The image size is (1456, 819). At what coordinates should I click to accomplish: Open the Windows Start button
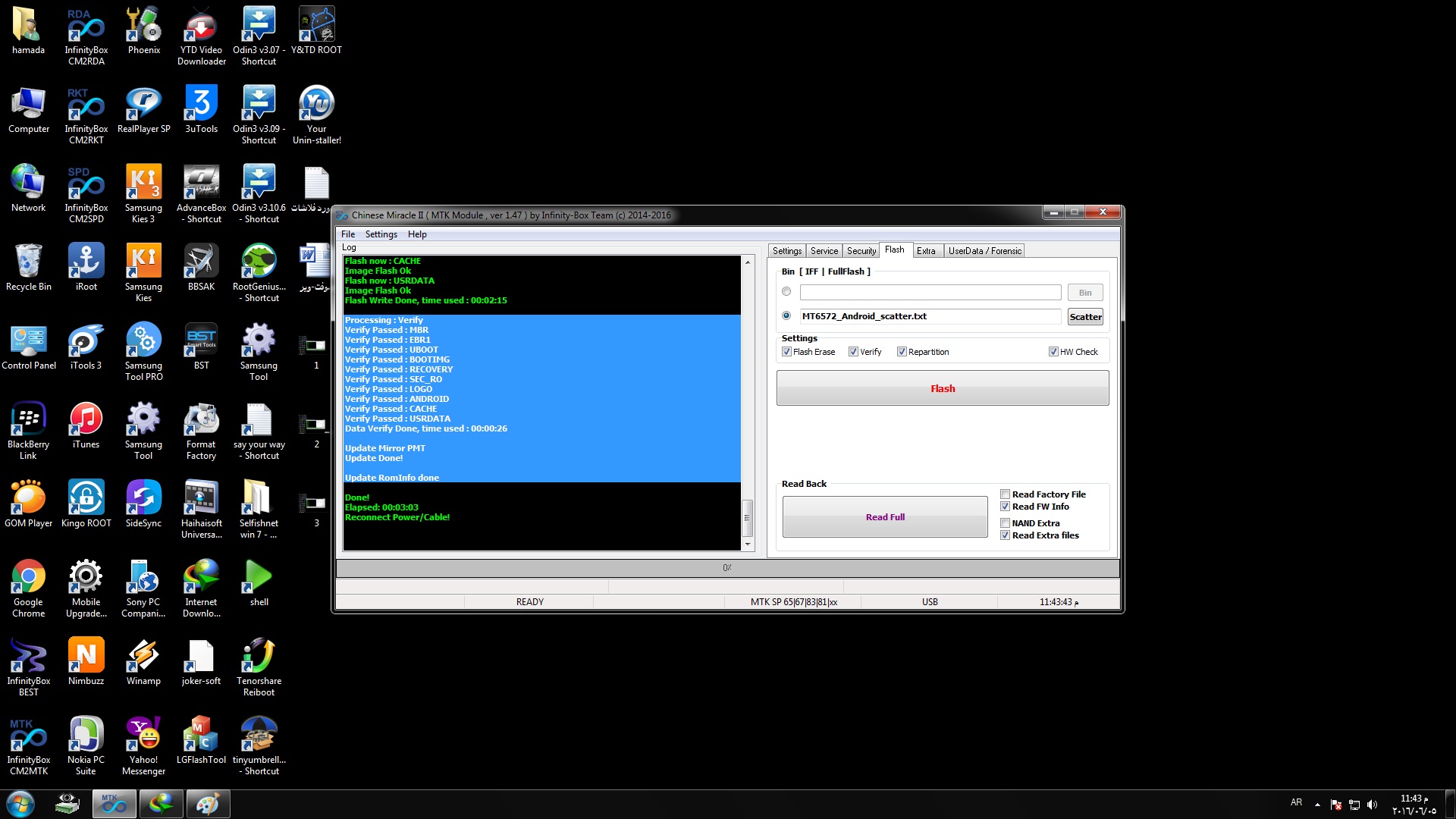(x=20, y=804)
